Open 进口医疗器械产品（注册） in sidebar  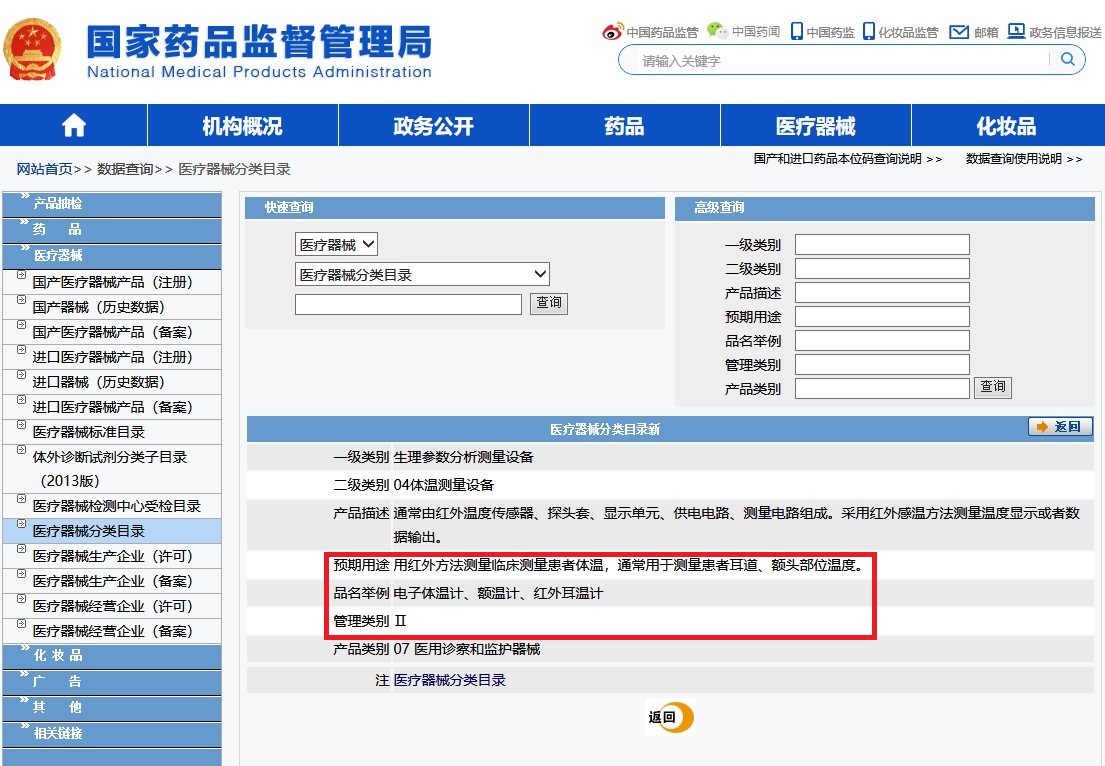coord(113,357)
